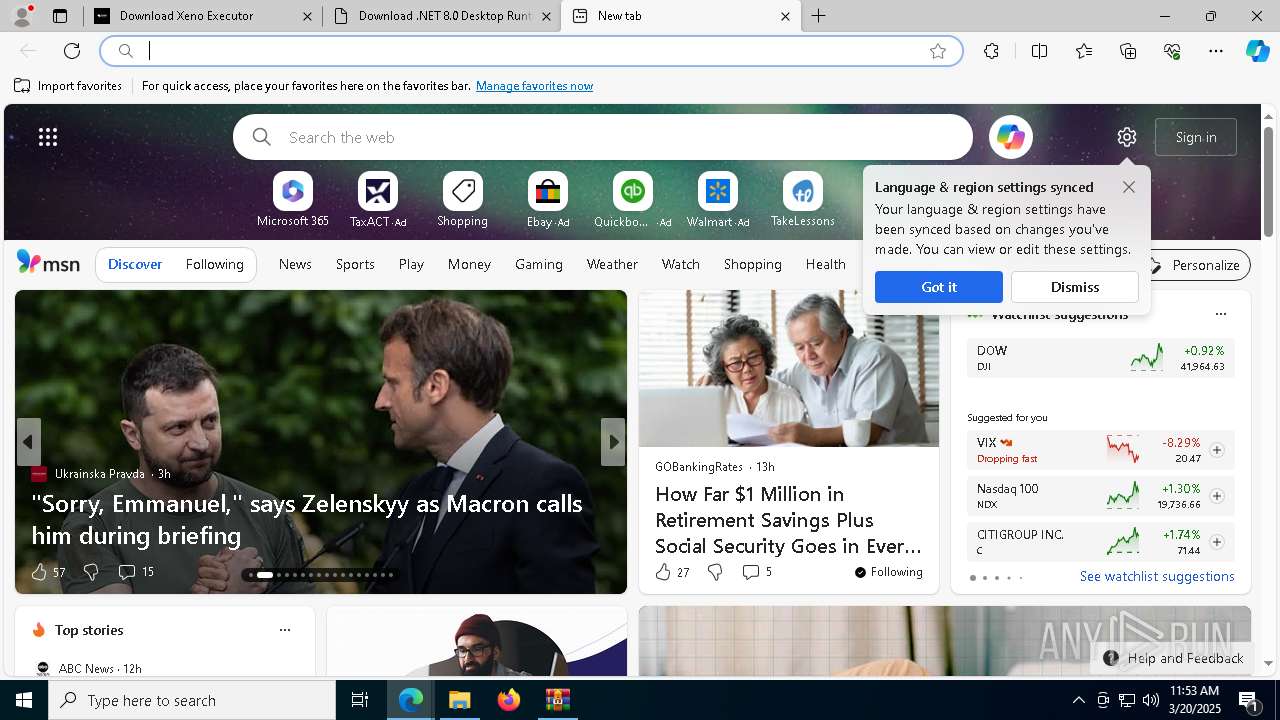Open page settings gear icon
The width and height of the screenshot is (1280, 720).
pos(1127,137)
